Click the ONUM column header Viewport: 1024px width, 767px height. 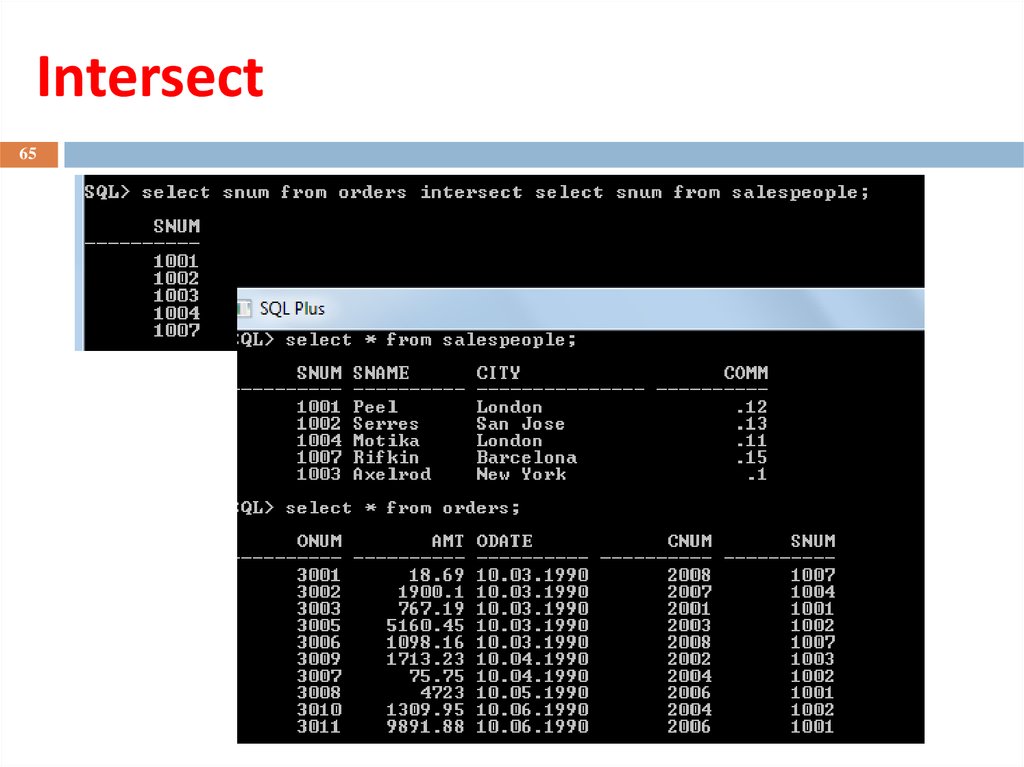319,541
